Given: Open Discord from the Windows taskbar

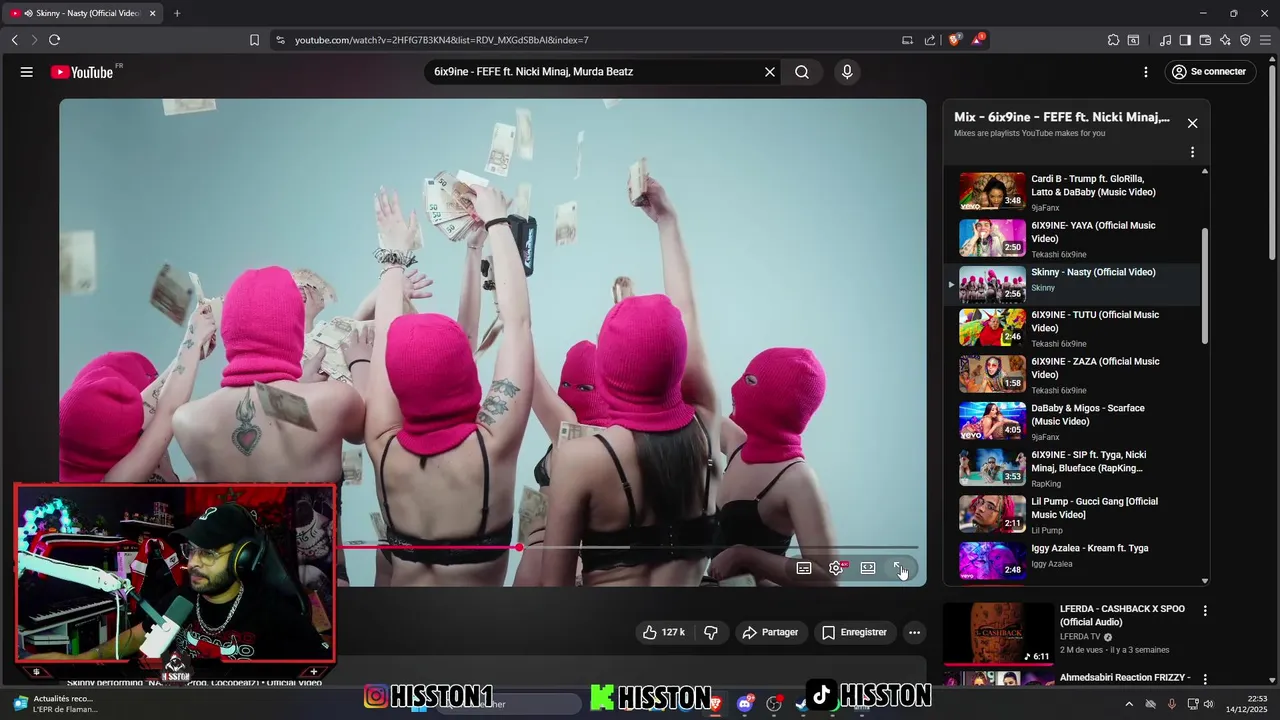Looking at the screenshot, I should [745, 703].
